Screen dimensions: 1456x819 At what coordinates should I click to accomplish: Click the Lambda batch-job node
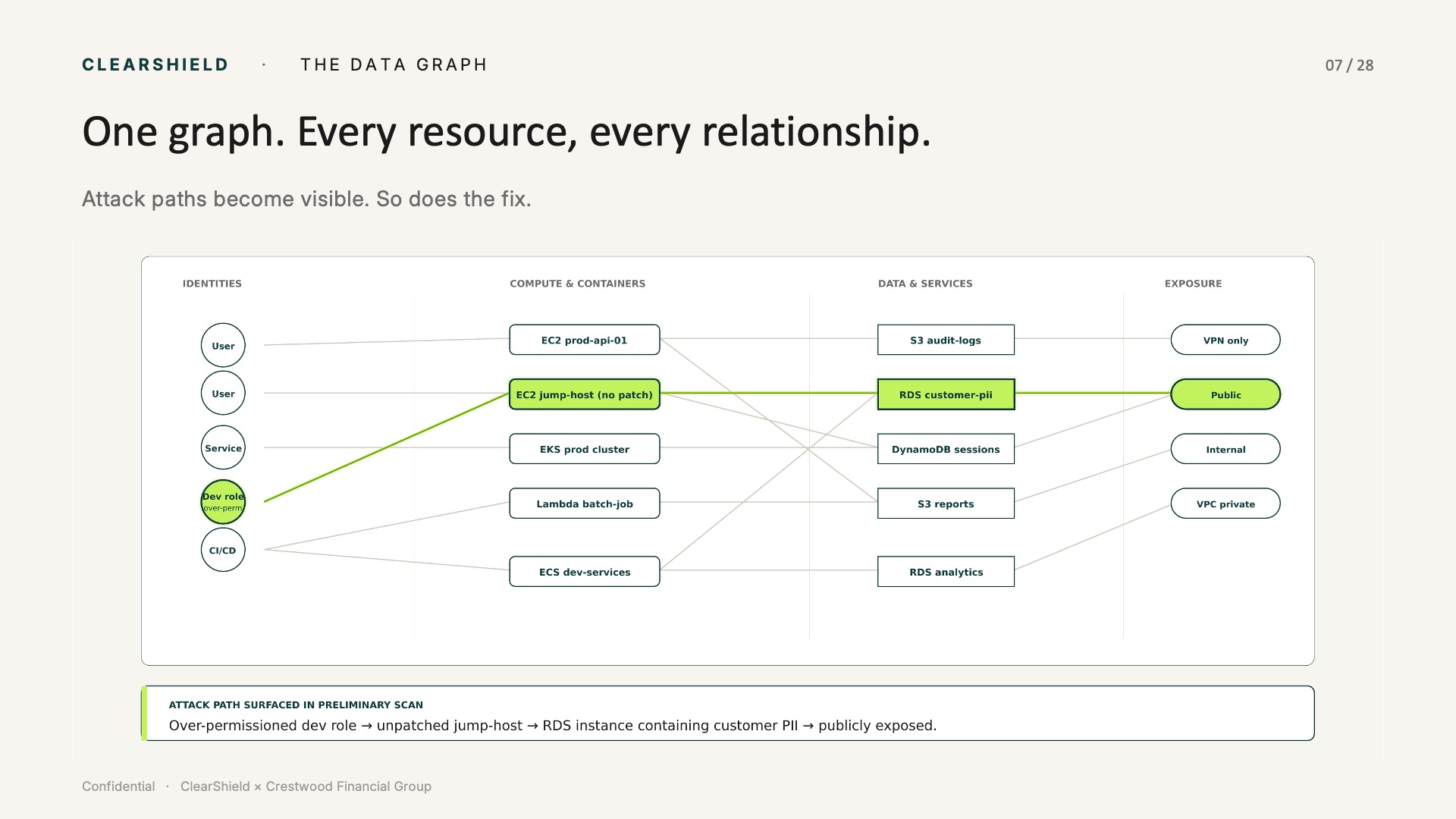(x=585, y=504)
